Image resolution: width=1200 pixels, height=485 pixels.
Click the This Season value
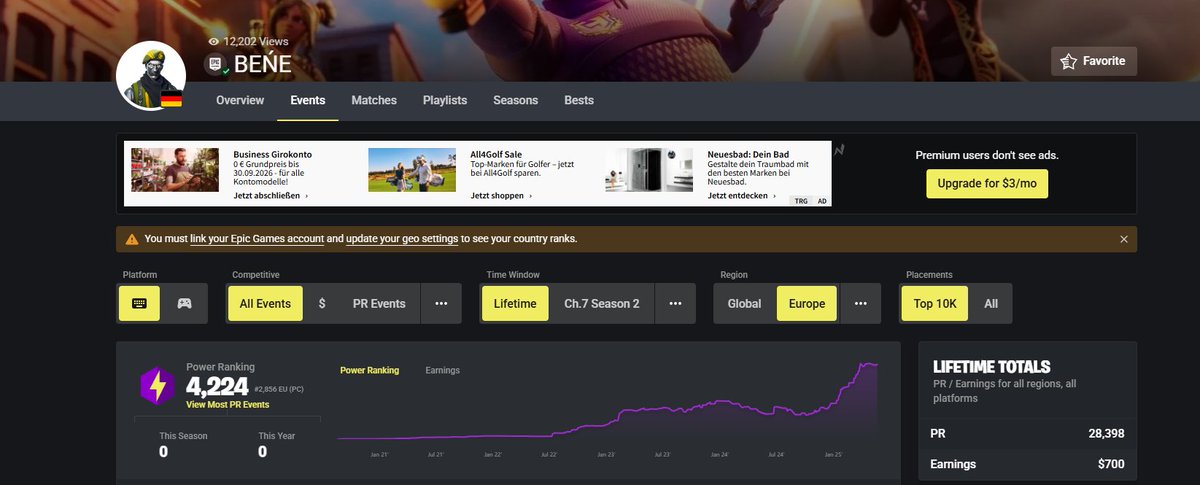pos(163,452)
